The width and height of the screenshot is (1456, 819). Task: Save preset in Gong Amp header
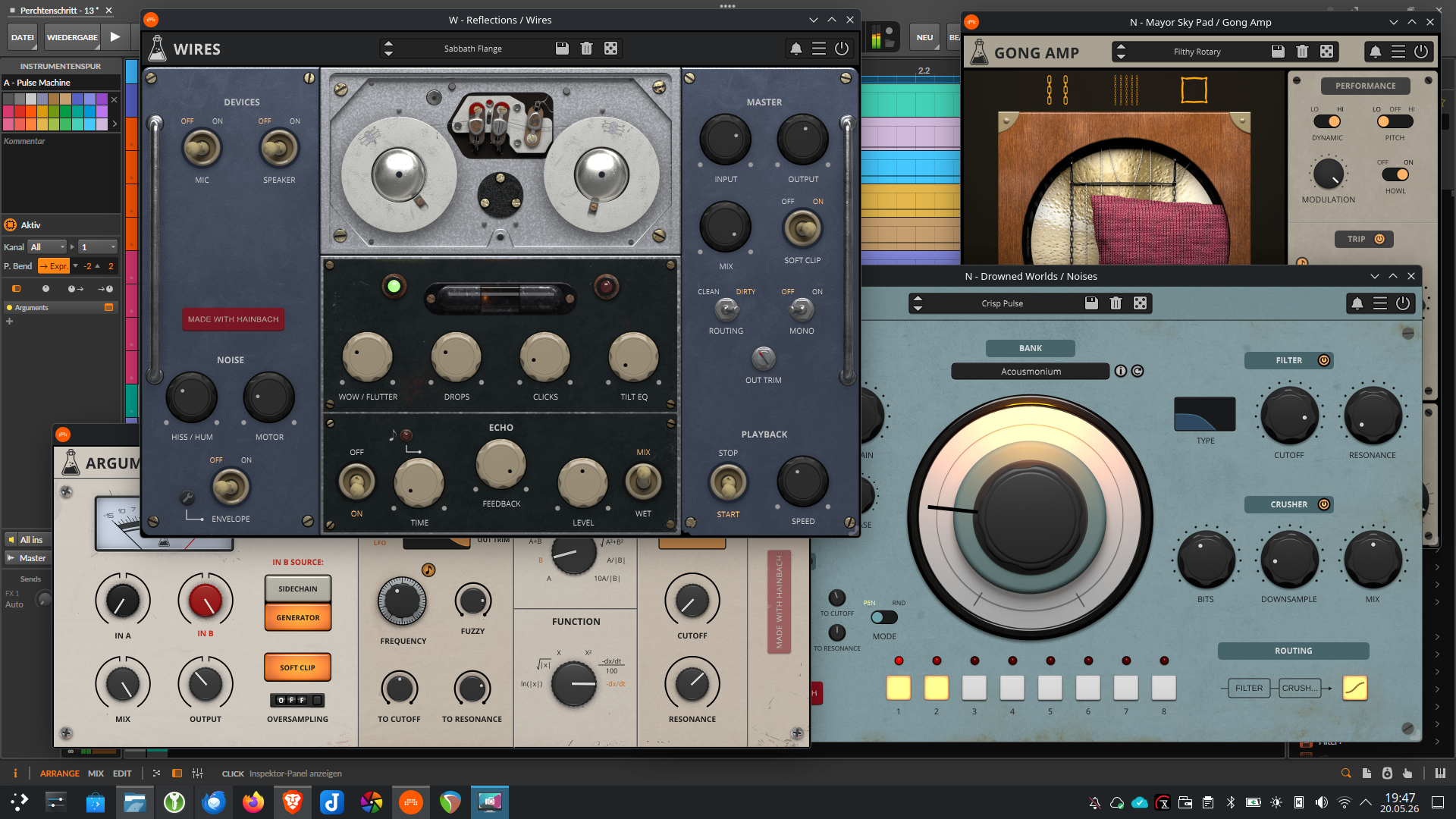1278,52
